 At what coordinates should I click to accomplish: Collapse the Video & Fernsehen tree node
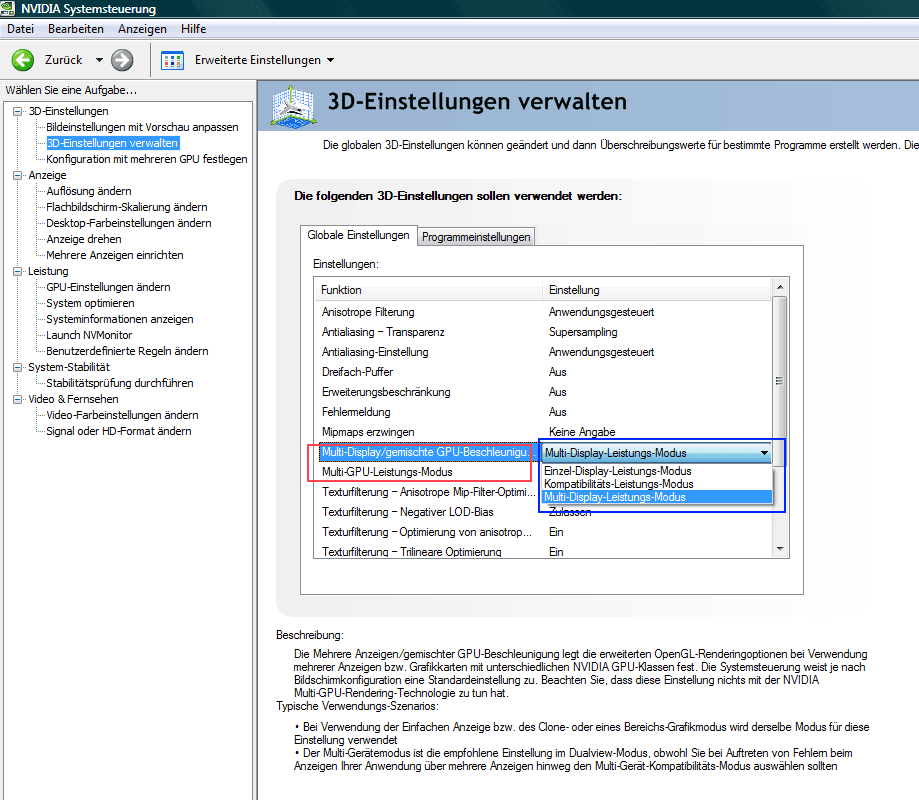(18, 399)
